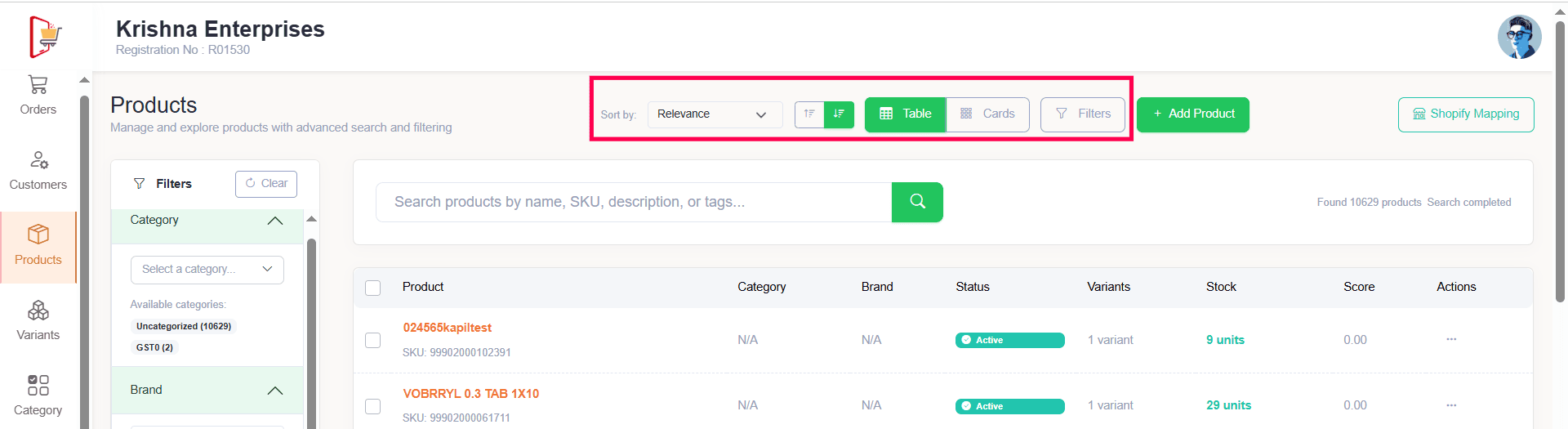Click the green search magnifier button
Image resolution: width=1568 pixels, height=429 pixels.
[917, 202]
